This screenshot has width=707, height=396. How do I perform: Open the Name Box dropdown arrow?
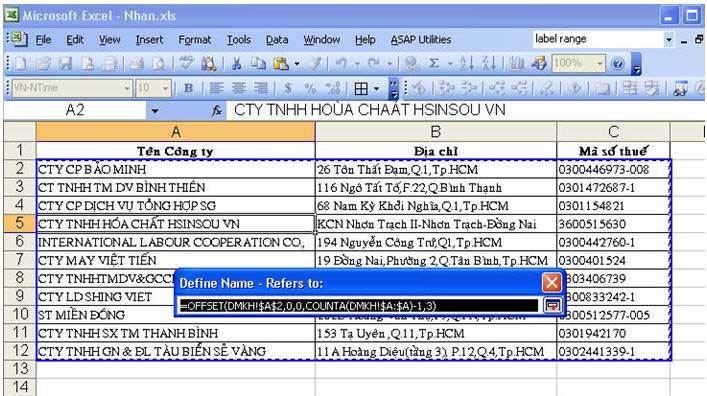point(155,111)
